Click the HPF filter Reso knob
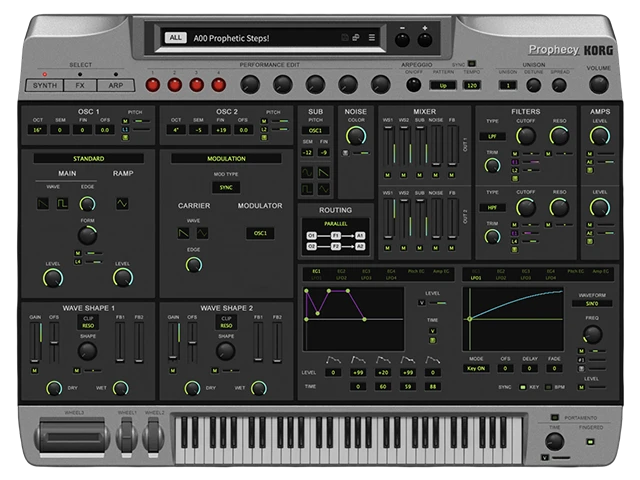 [x=559, y=207]
